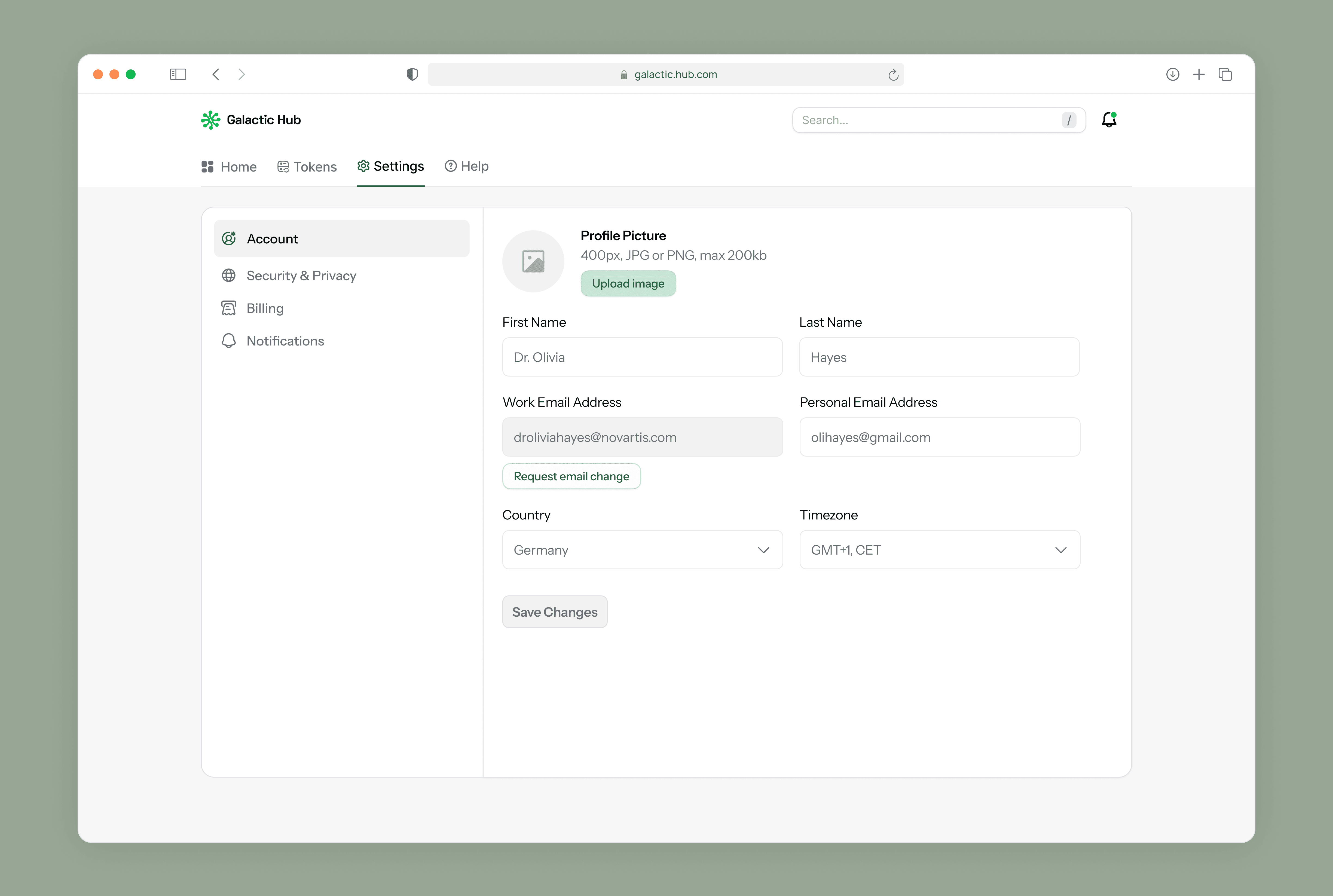The image size is (1333, 896).
Task: Reload the page with refresh icon
Action: [893, 75]
